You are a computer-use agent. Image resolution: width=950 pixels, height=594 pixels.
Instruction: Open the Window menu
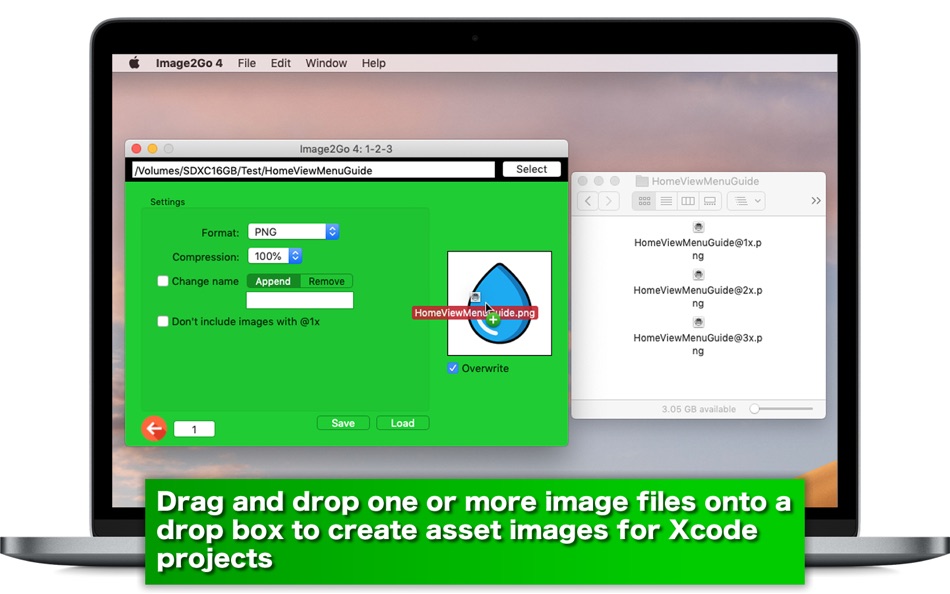[326, 63]
